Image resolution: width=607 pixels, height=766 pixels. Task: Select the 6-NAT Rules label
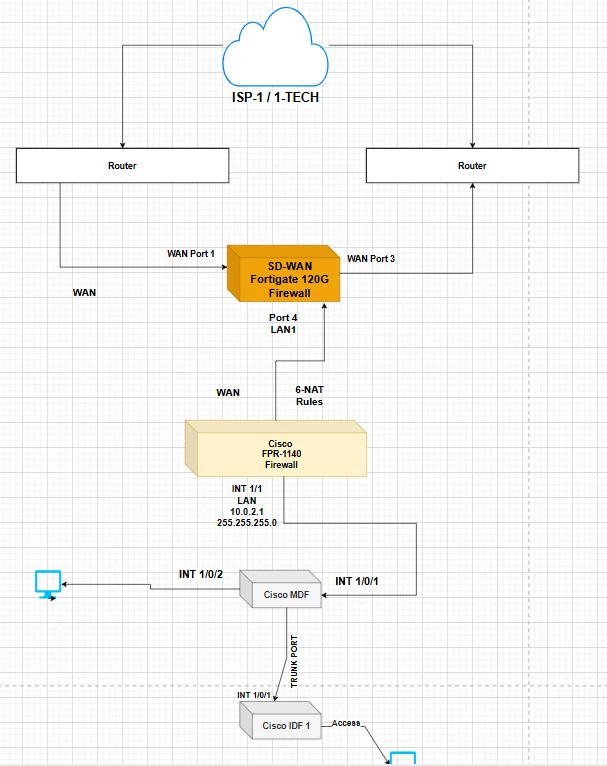coord(310,396)
